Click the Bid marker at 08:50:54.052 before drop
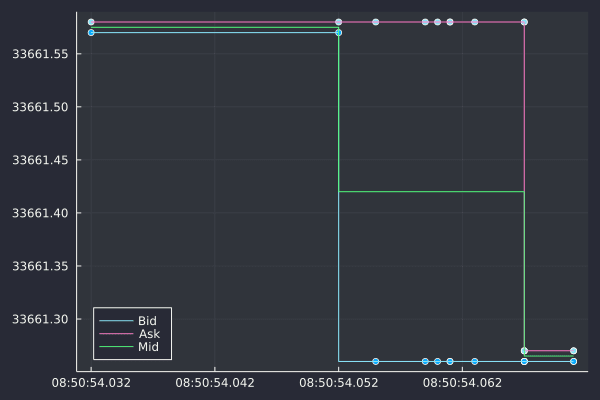Image resolution: width=600 pixels, height=400 pixels. click(338, 32)
